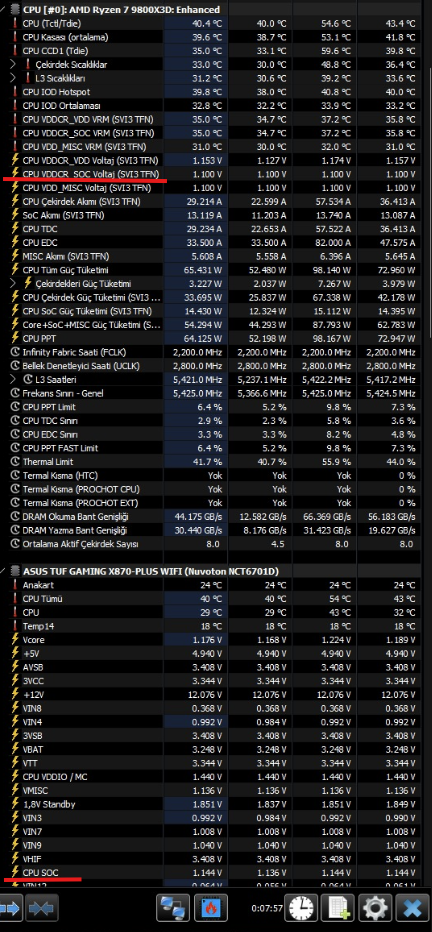Expand the L3 Sıcaklıkları row
This screenshot has width=432, height=932.
pyautogui.click(x=13, y=78)
